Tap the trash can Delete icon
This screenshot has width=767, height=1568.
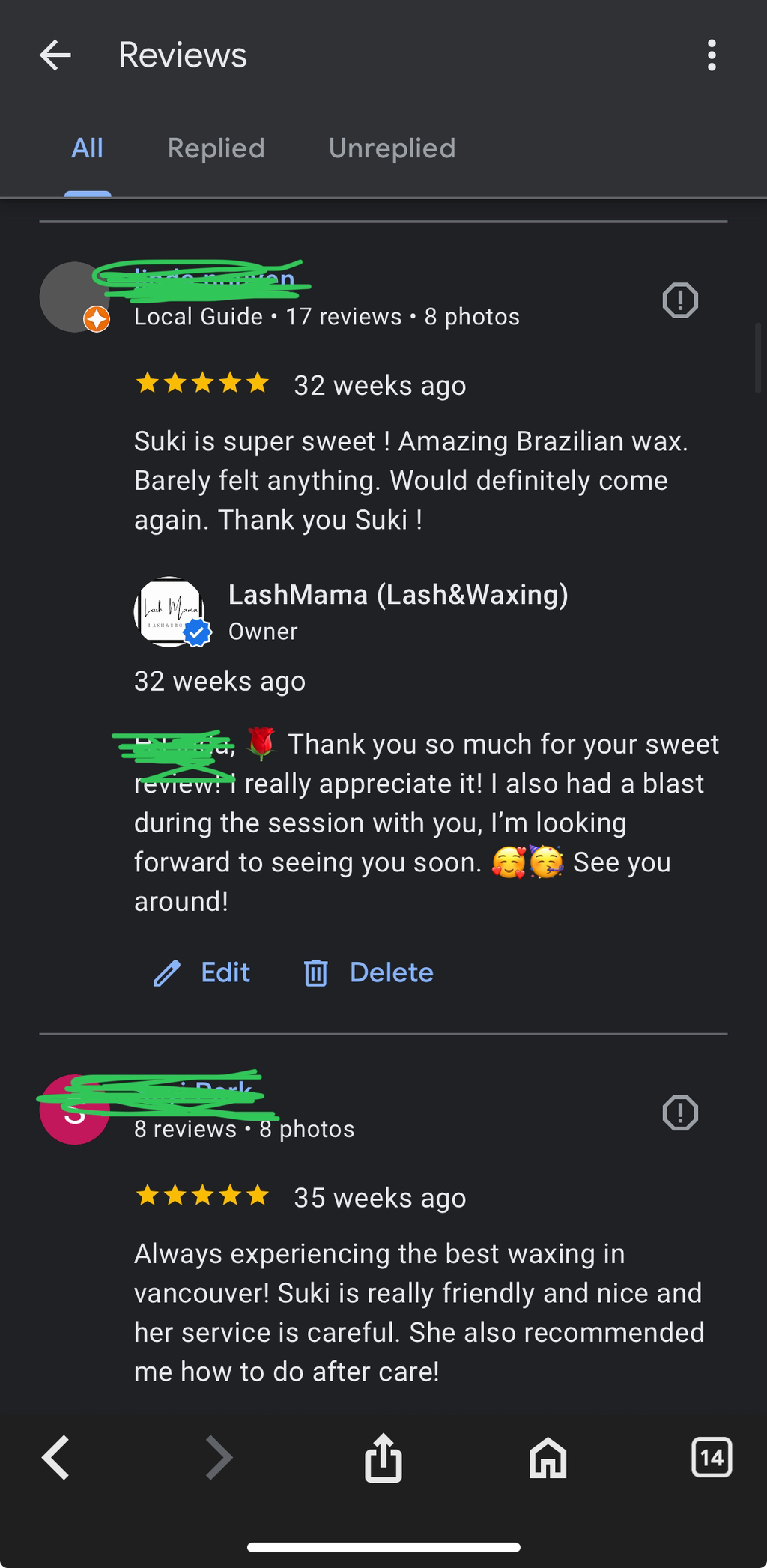tap(315, 973)
